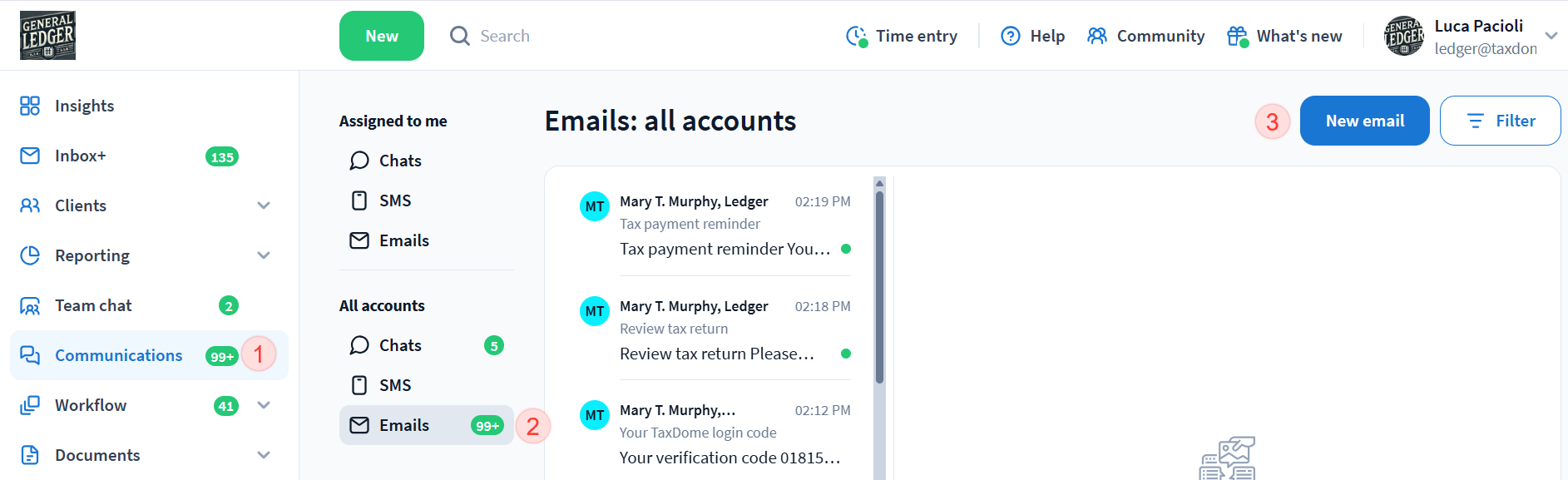Screen dimensions: 1568x480
Task: Open Insights from the sidebar
Action: pos(84,106)
